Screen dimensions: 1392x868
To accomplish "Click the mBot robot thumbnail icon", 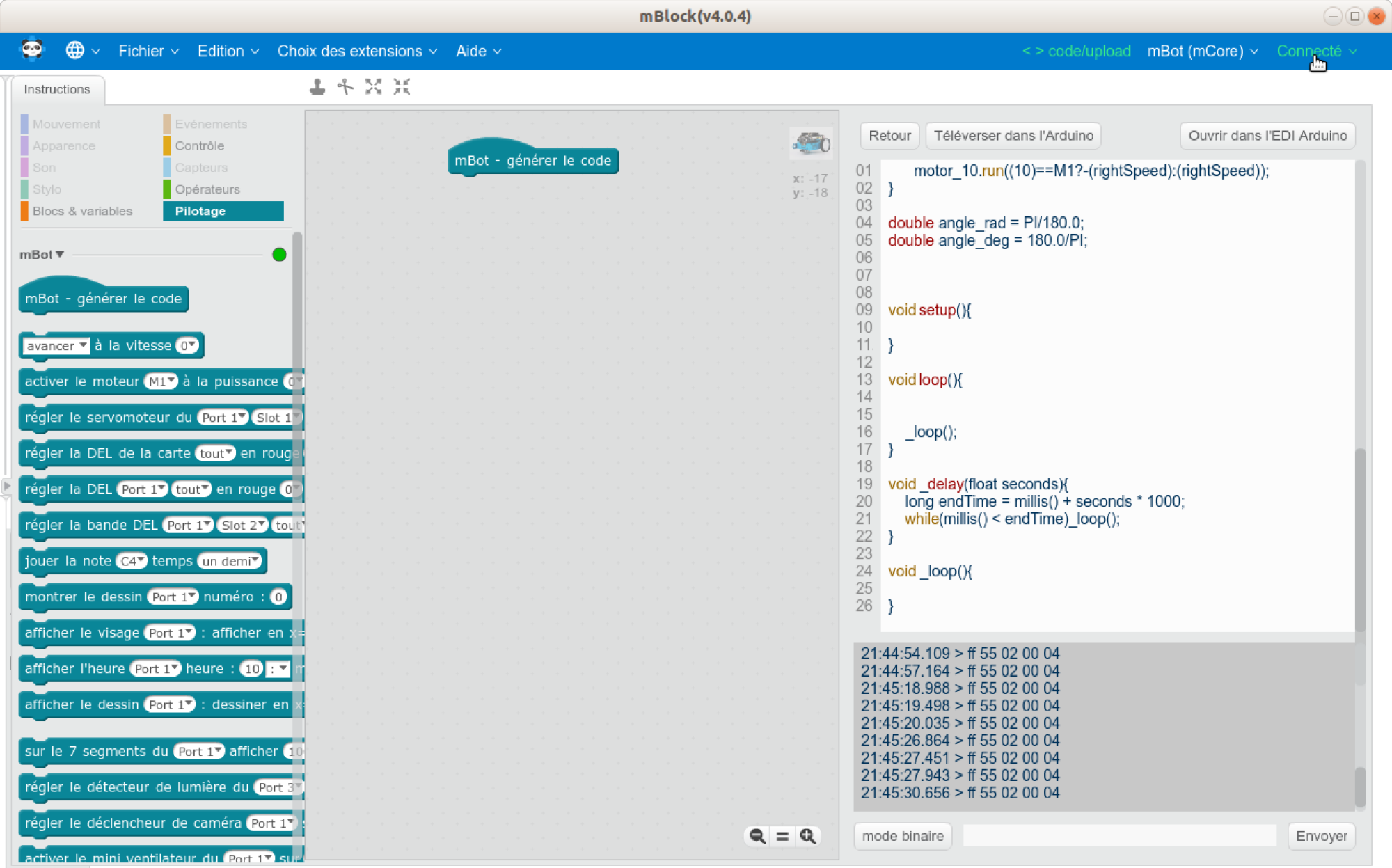I will click(x=811, y=143).
